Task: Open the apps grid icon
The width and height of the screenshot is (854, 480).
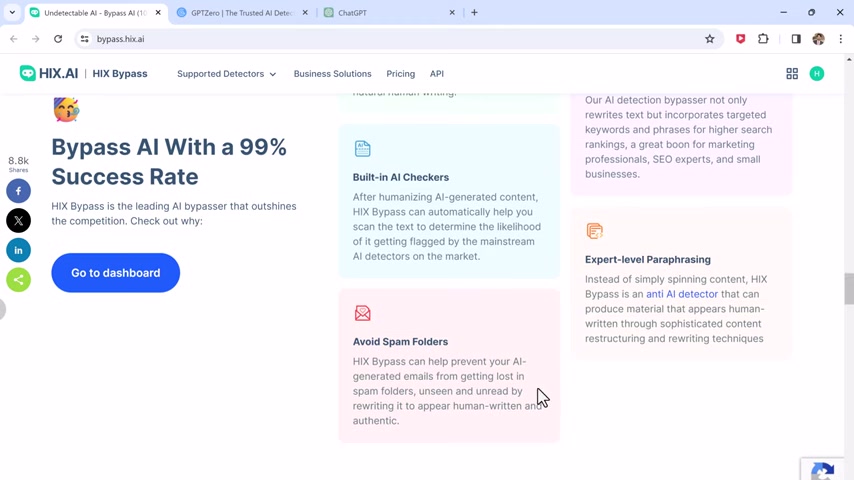Action: click(792, 74)
